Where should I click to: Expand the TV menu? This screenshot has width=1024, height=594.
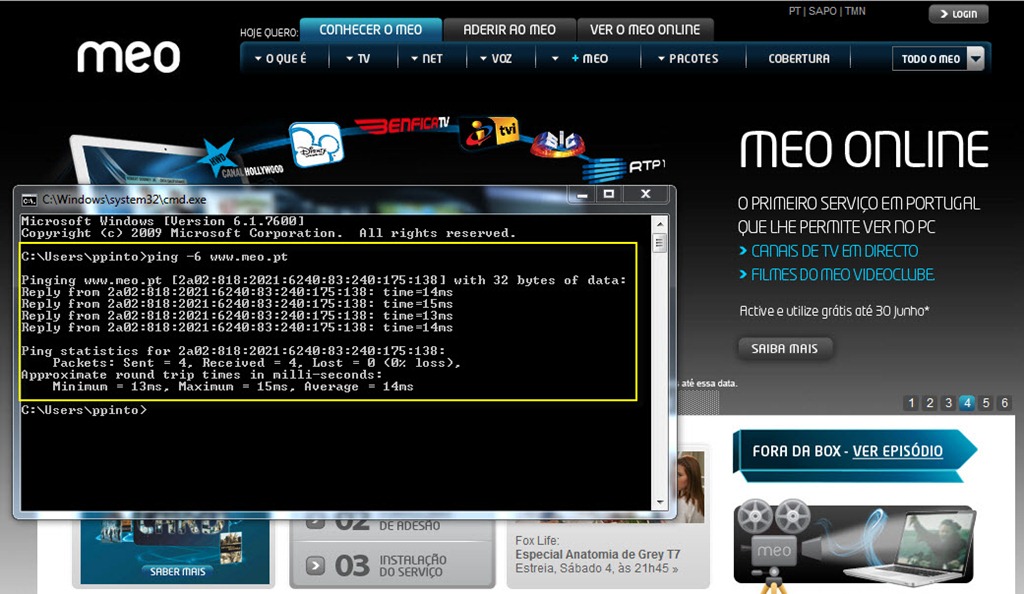[358, 58]
